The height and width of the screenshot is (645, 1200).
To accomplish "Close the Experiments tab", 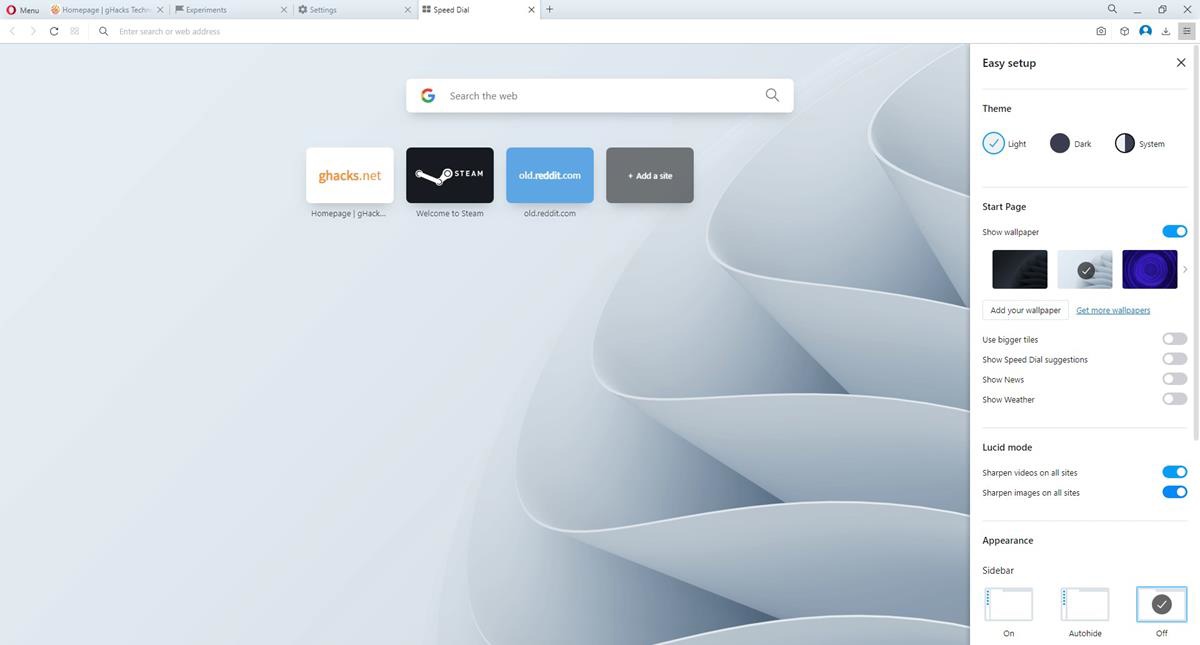I will coord(284,9).
